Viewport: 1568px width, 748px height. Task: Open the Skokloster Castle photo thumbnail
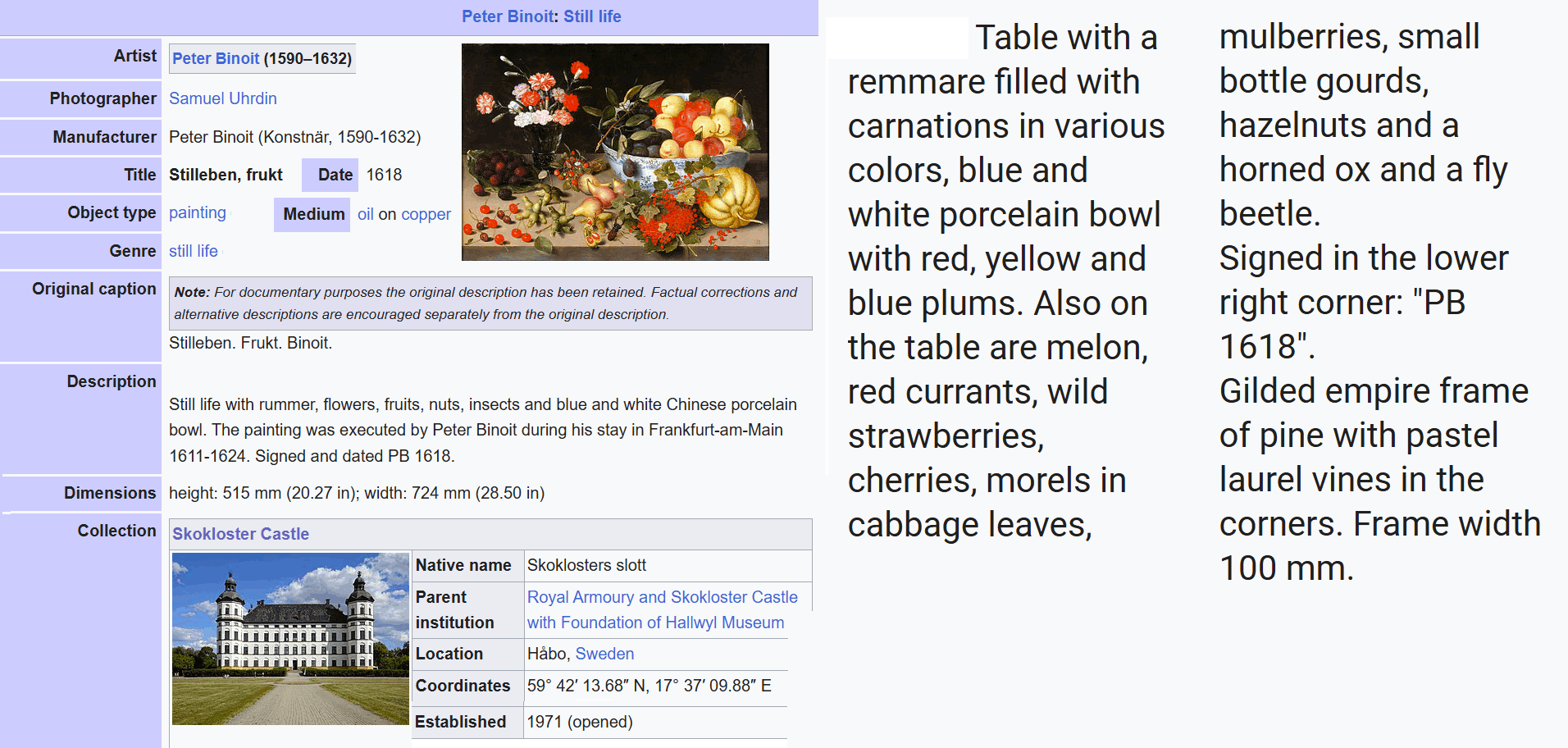(x=290, y=639)
